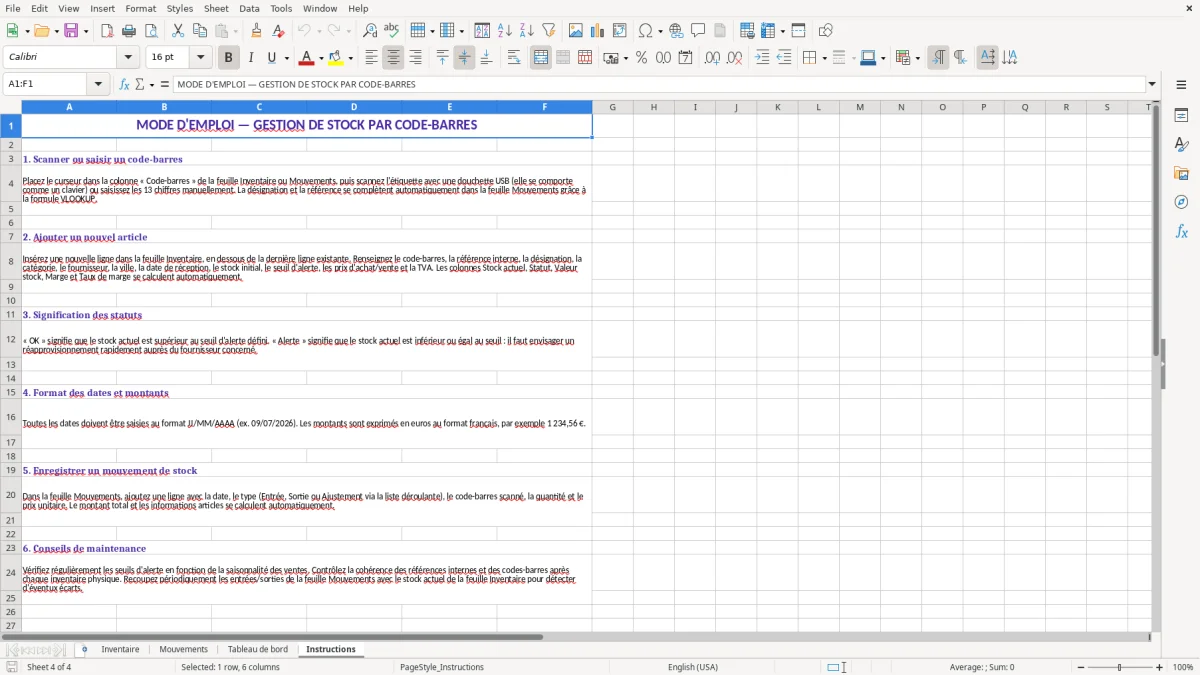
Task: Open sidebar Properties deck
Action: click(x=1181, y=116)
